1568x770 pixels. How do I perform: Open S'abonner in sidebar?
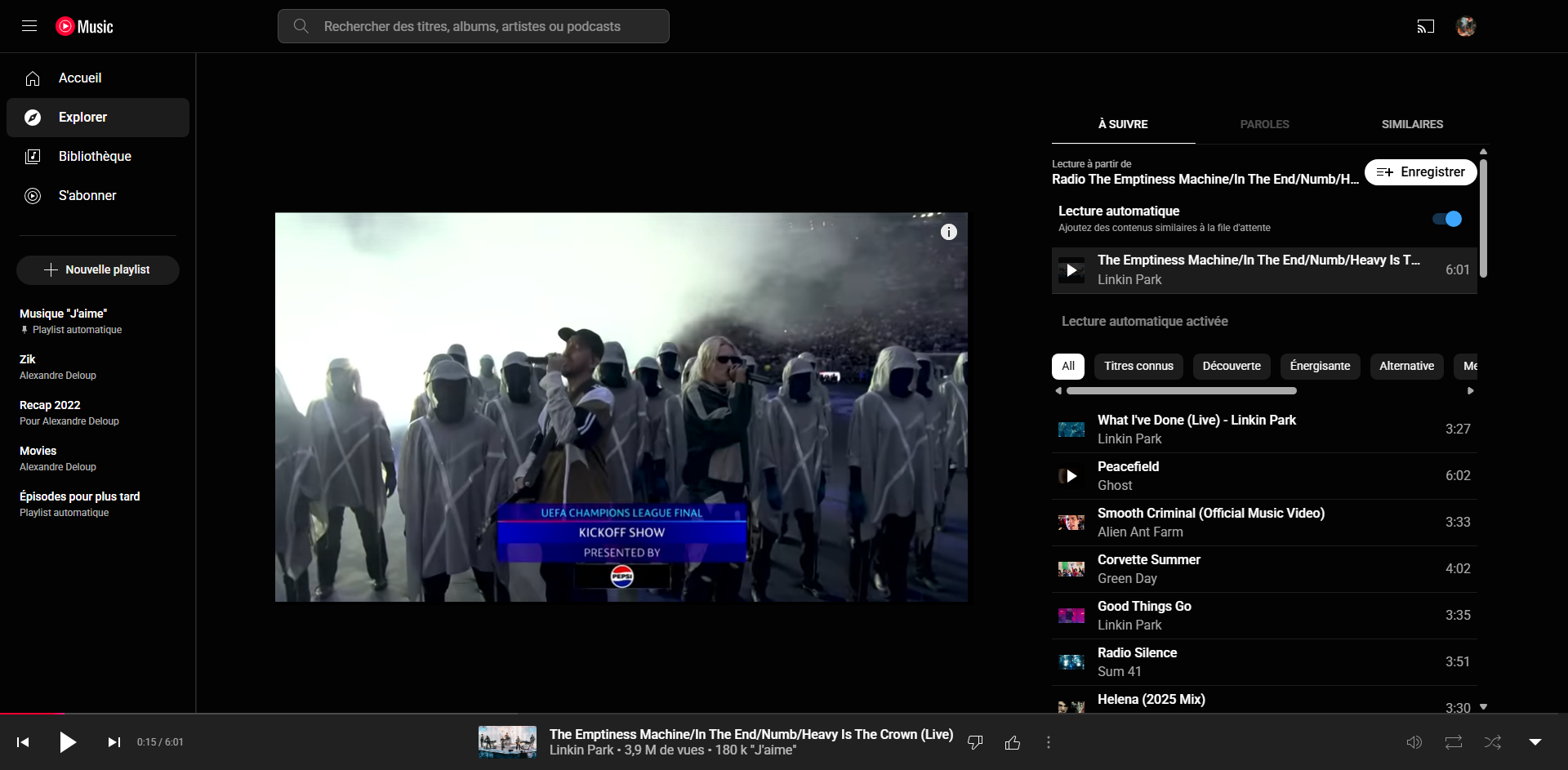click(x=98, y=196)
